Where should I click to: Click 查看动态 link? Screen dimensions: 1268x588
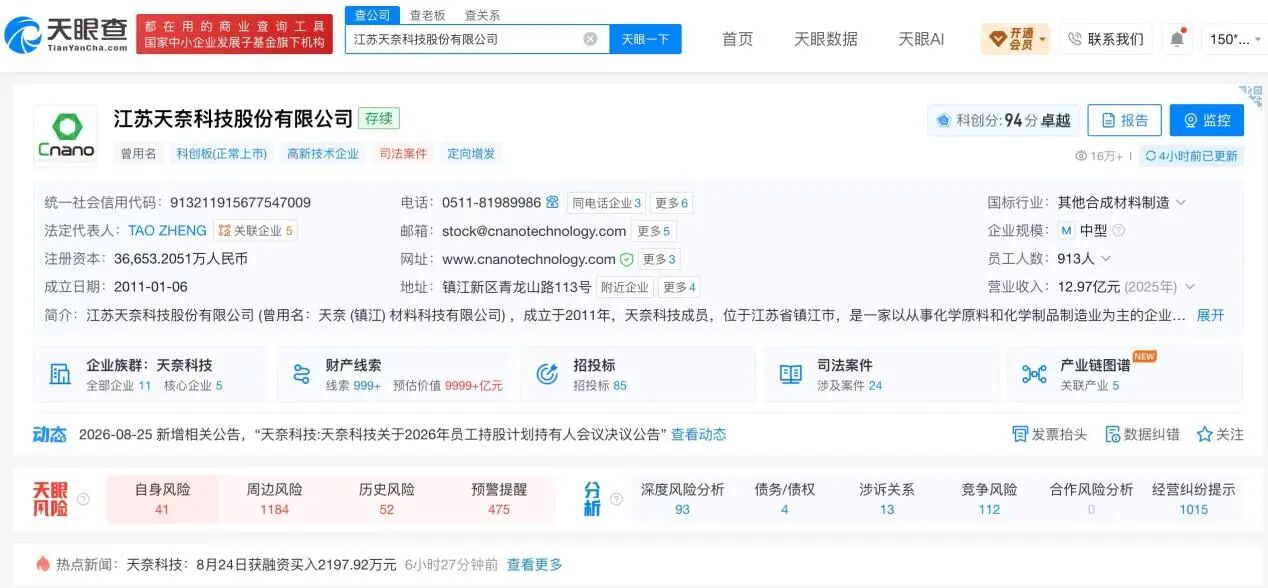tap(698, 434)
